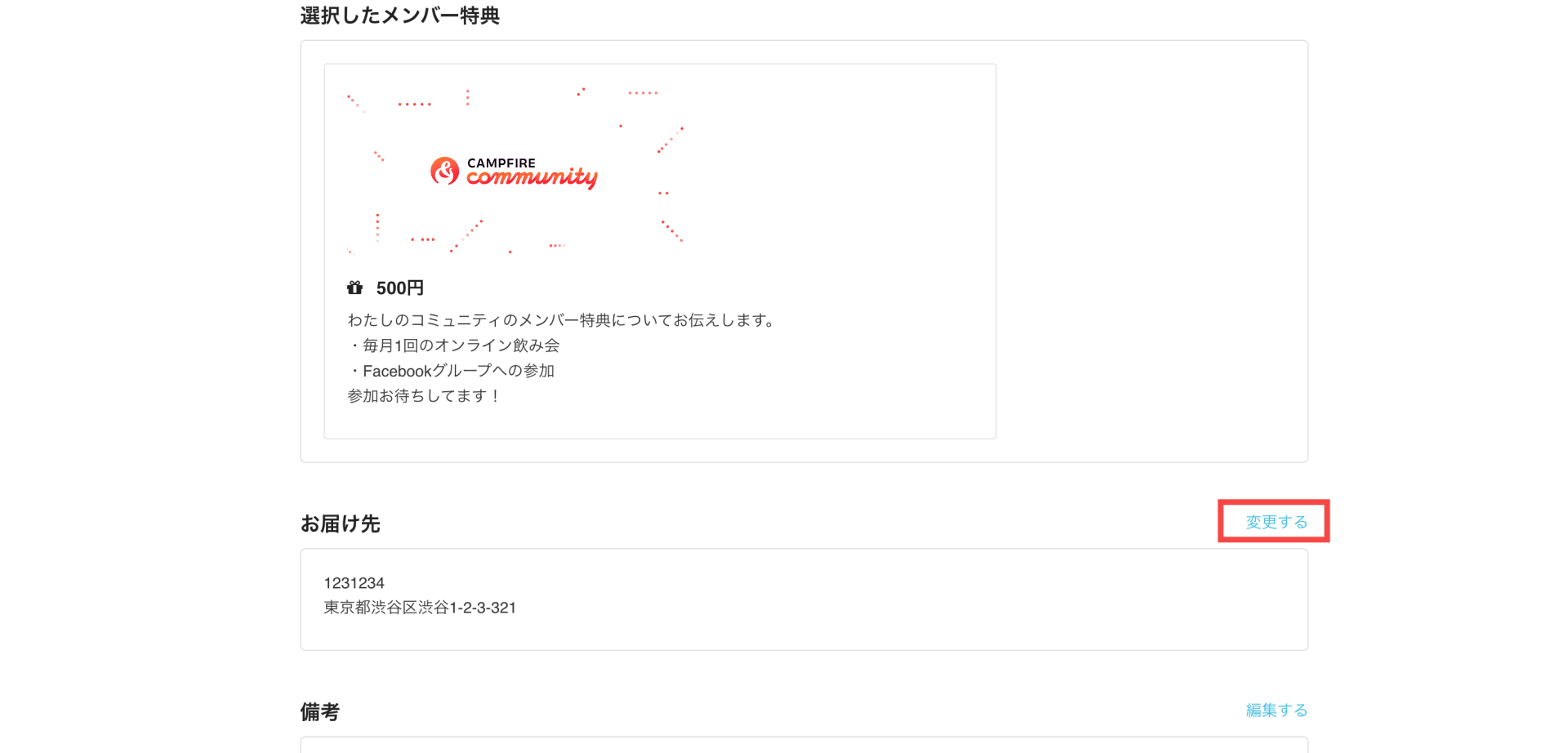Click the 選択したメンバー特典 section heading
The image size is (1568, 753).
[400, 16]
